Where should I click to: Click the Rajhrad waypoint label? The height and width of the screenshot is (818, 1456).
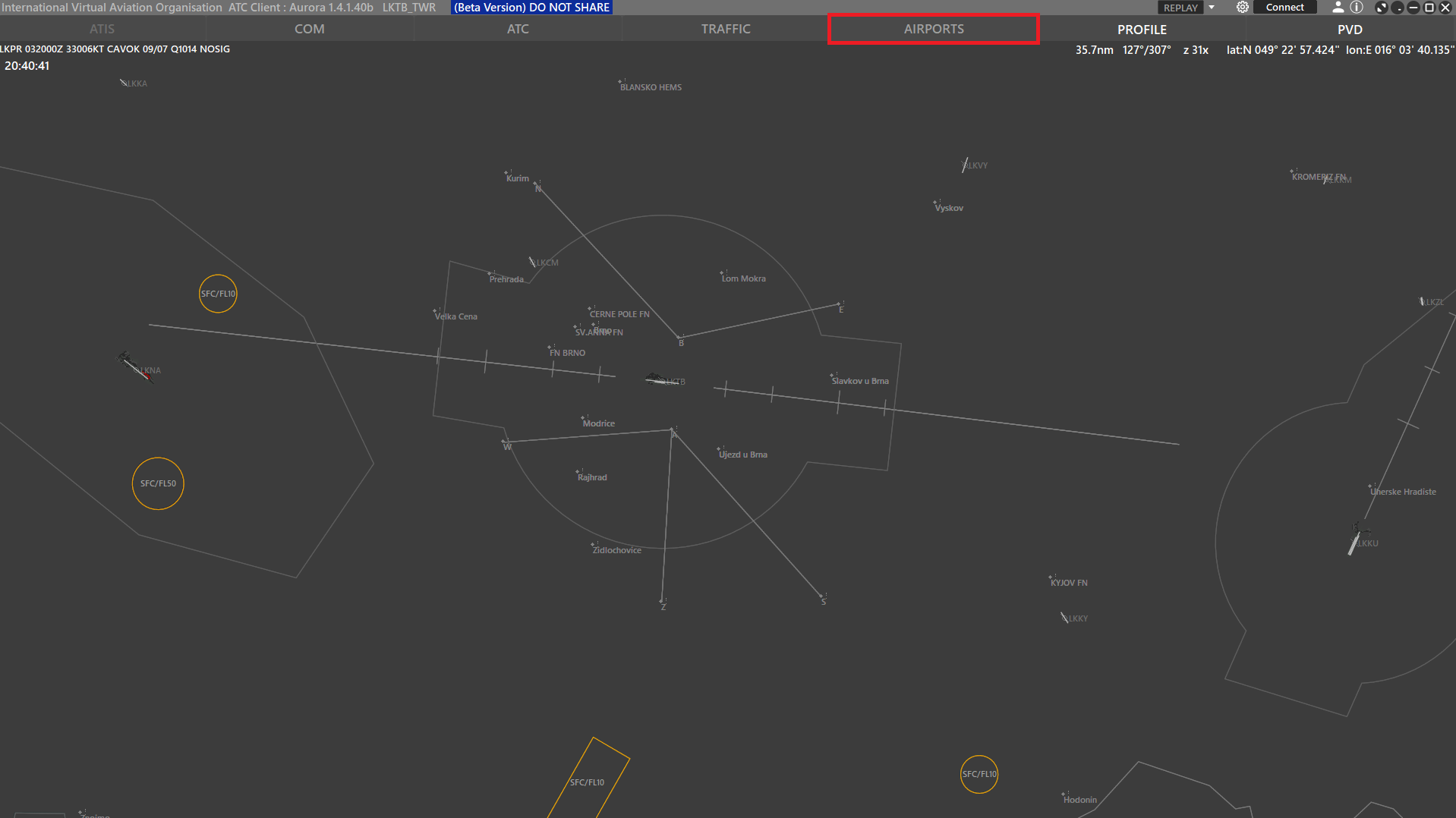[x=592, y=477]
